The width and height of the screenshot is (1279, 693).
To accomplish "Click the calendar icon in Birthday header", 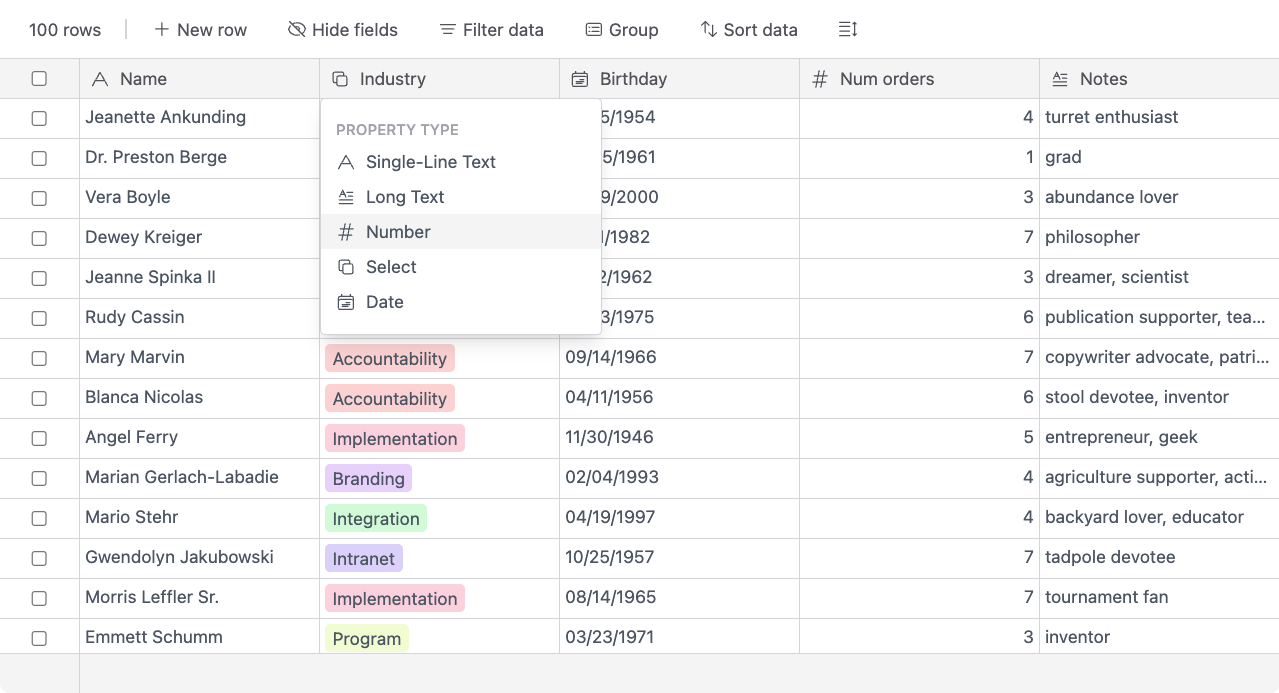I will (x=579, y=79).
